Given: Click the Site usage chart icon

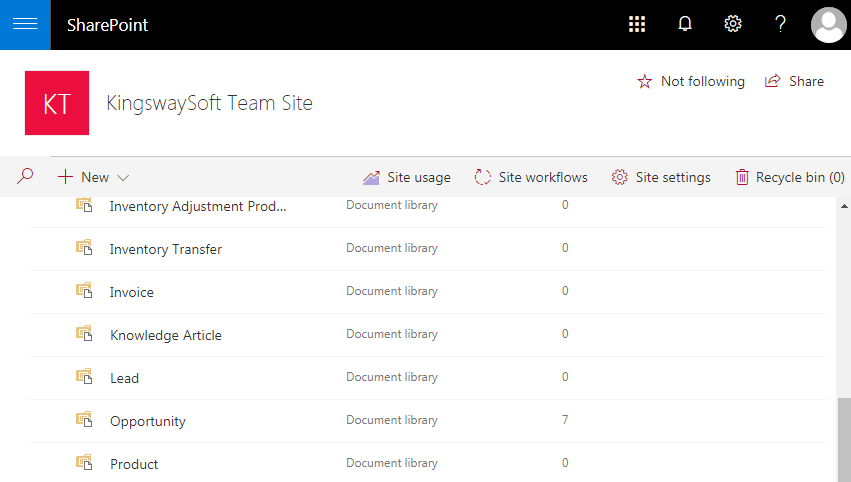Looking at the screenshot, I should (x=371, y=177).
